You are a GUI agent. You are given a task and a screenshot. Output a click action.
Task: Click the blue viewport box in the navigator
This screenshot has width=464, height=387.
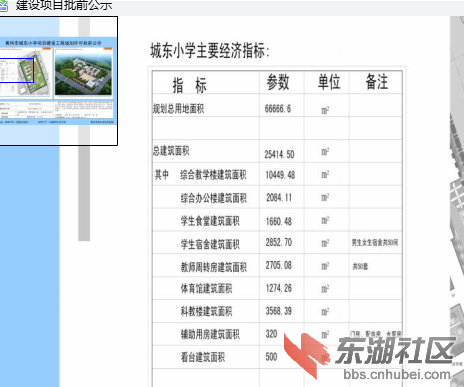tap(17, 70)
